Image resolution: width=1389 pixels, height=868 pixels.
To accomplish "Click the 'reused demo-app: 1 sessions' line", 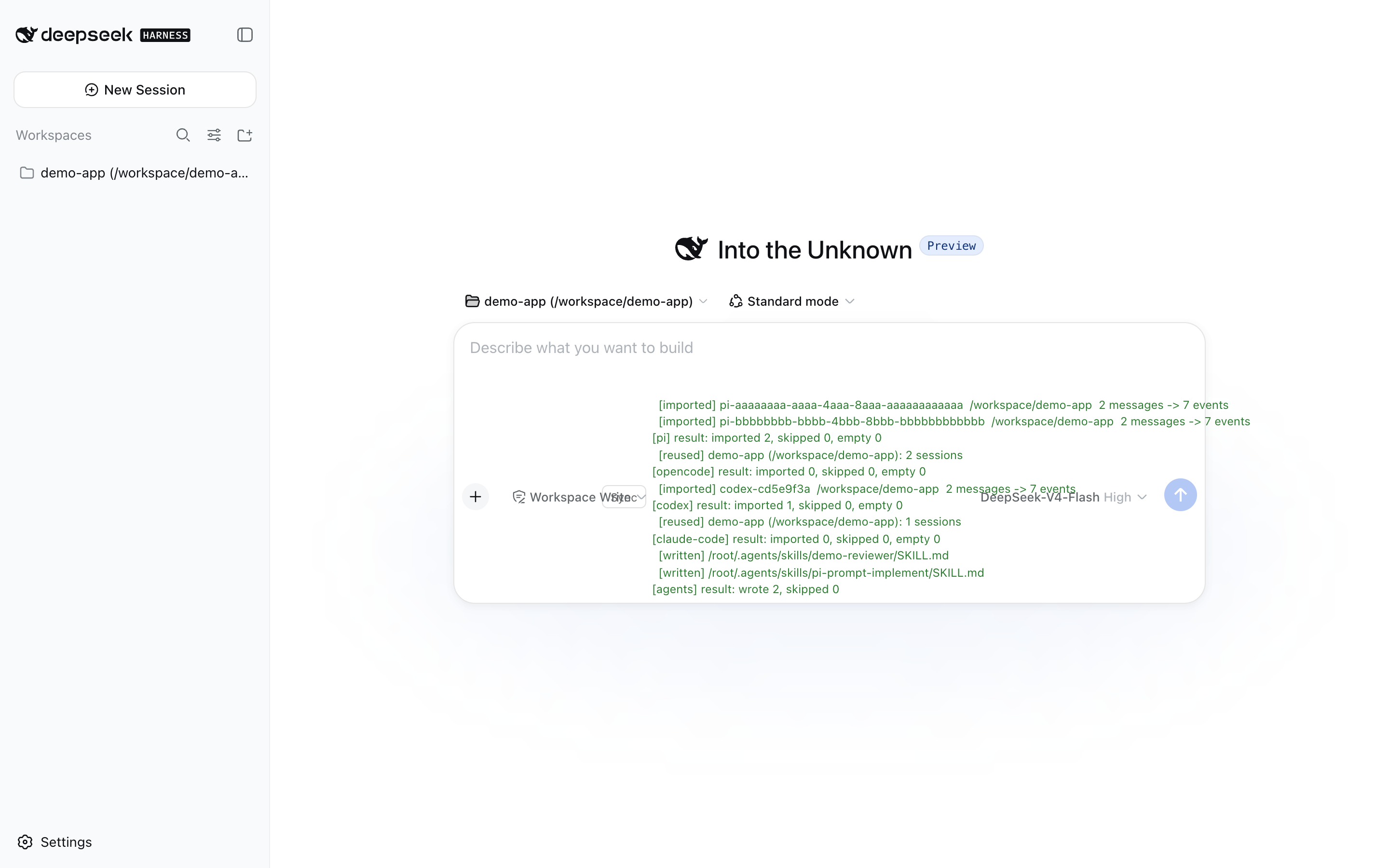I will (809, 522).
